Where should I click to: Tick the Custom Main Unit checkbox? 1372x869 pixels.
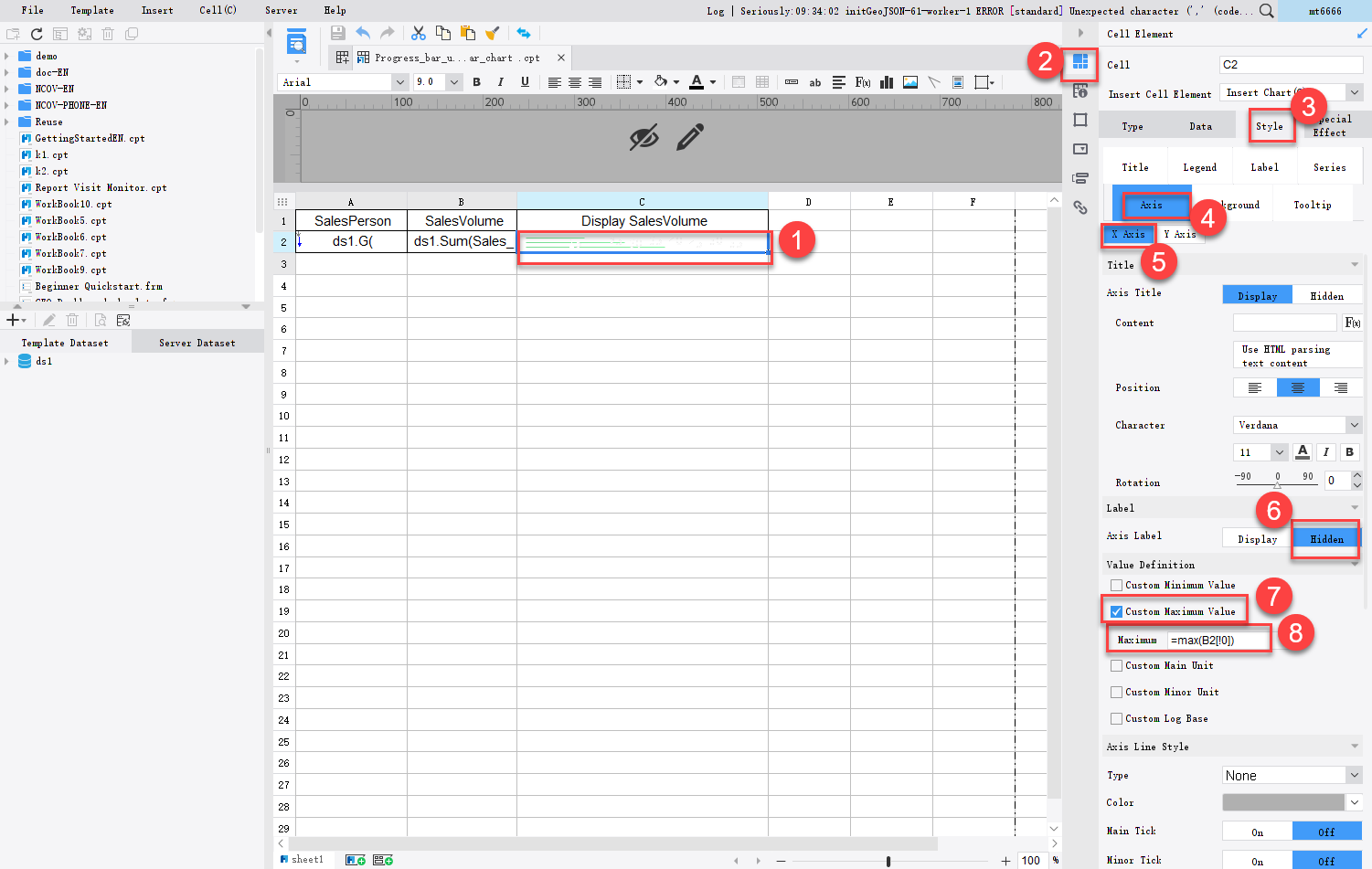pyautogui.click(x=1116, y=665)
